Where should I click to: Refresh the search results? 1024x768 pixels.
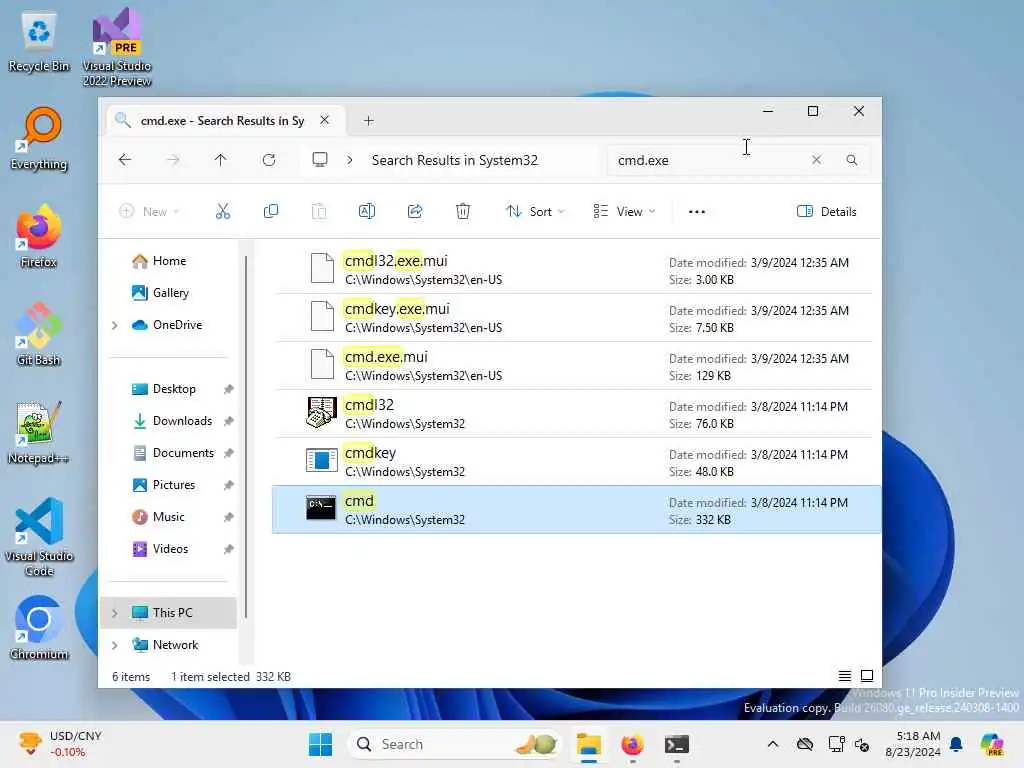tap(269, 160)
